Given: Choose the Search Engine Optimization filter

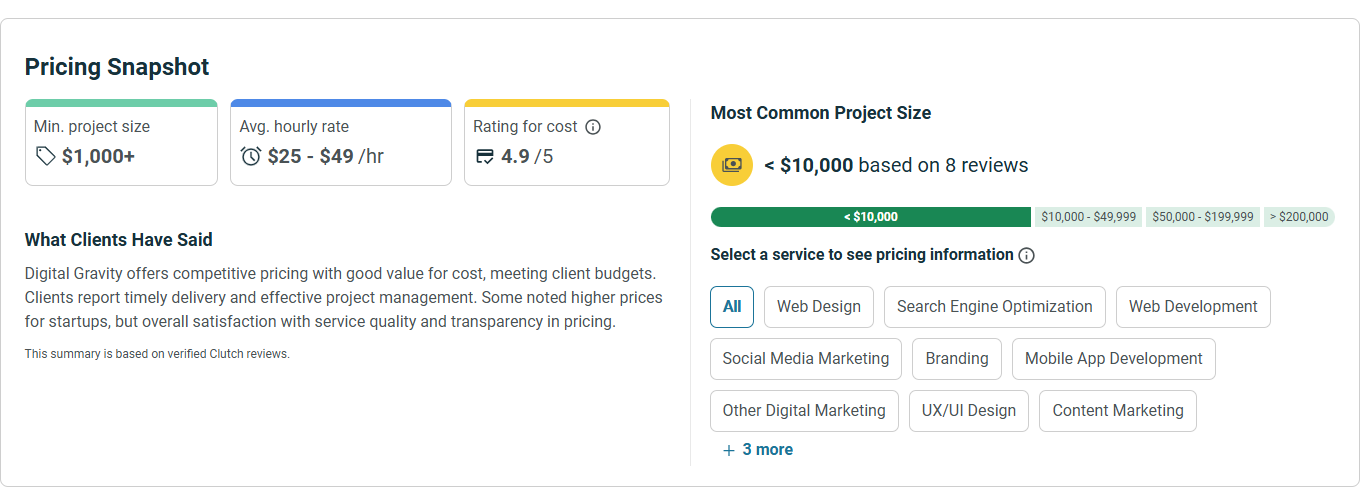Looking at the screenshot, I should (x=994, y=307).
